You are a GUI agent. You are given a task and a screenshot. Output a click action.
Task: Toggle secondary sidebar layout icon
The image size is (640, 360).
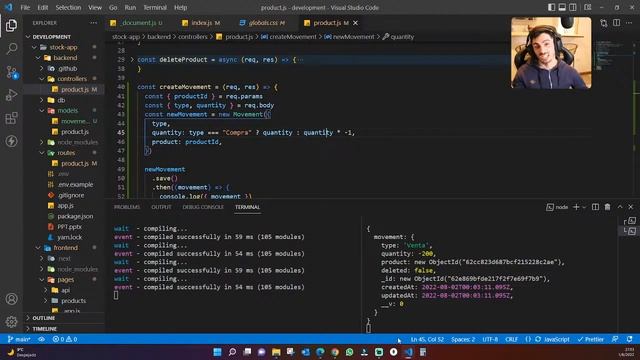click(573, 7)
